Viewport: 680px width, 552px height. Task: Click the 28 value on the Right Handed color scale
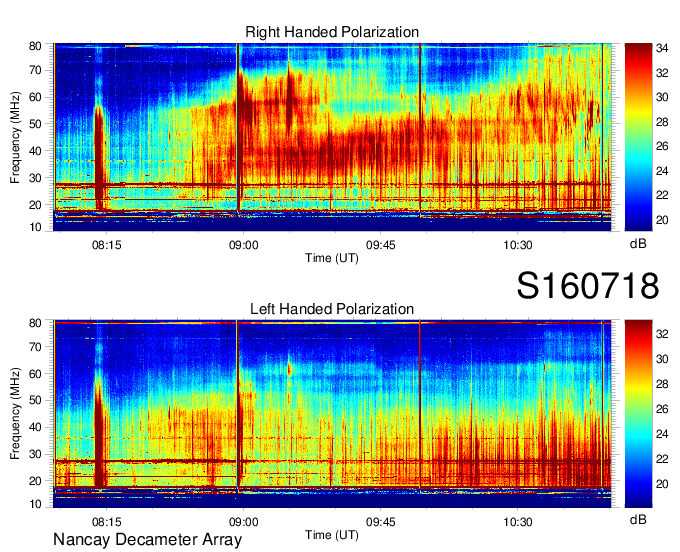[x=662, y=122]
